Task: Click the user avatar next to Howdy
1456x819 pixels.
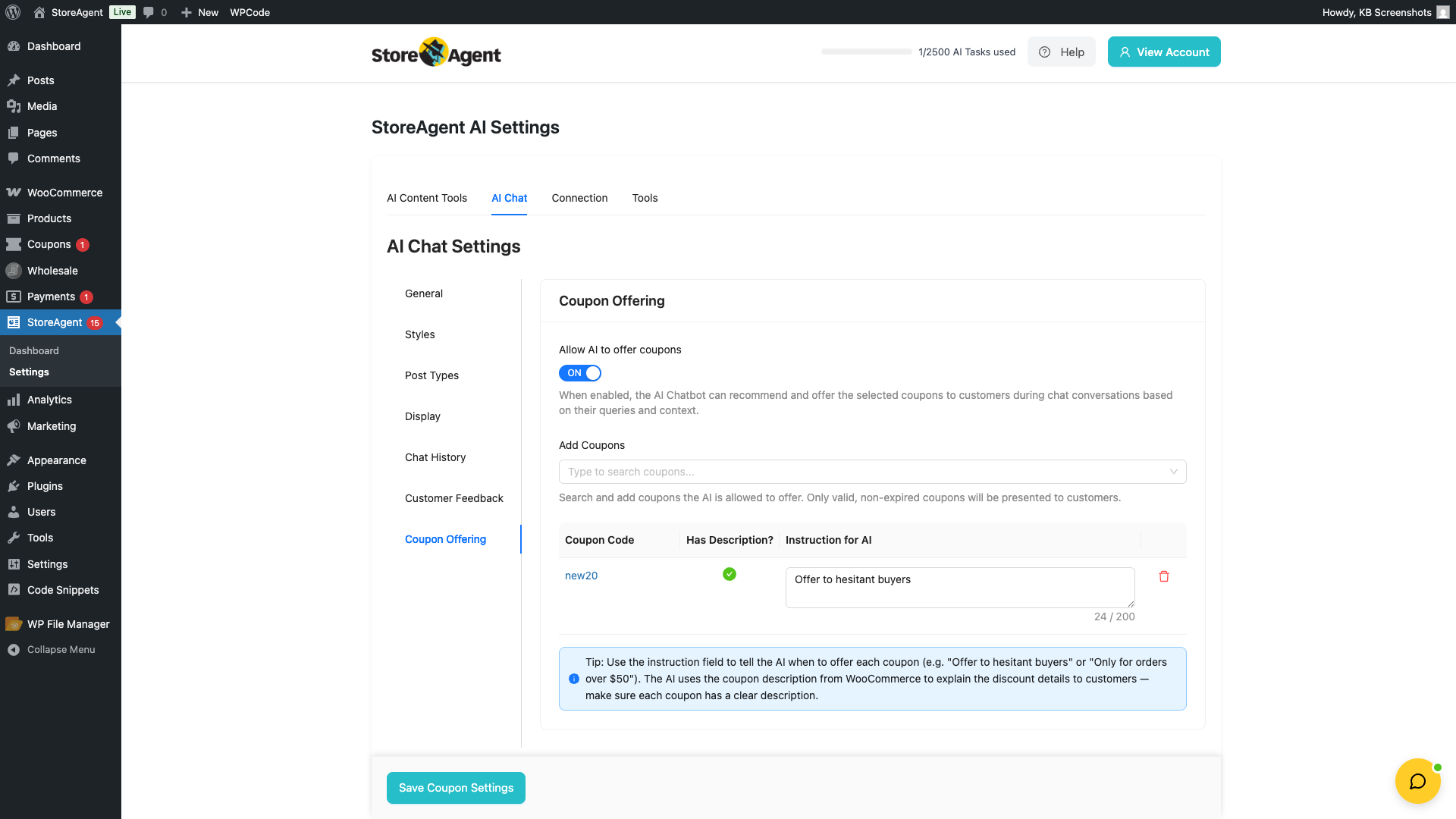Action: click(x=1442, y=12)
